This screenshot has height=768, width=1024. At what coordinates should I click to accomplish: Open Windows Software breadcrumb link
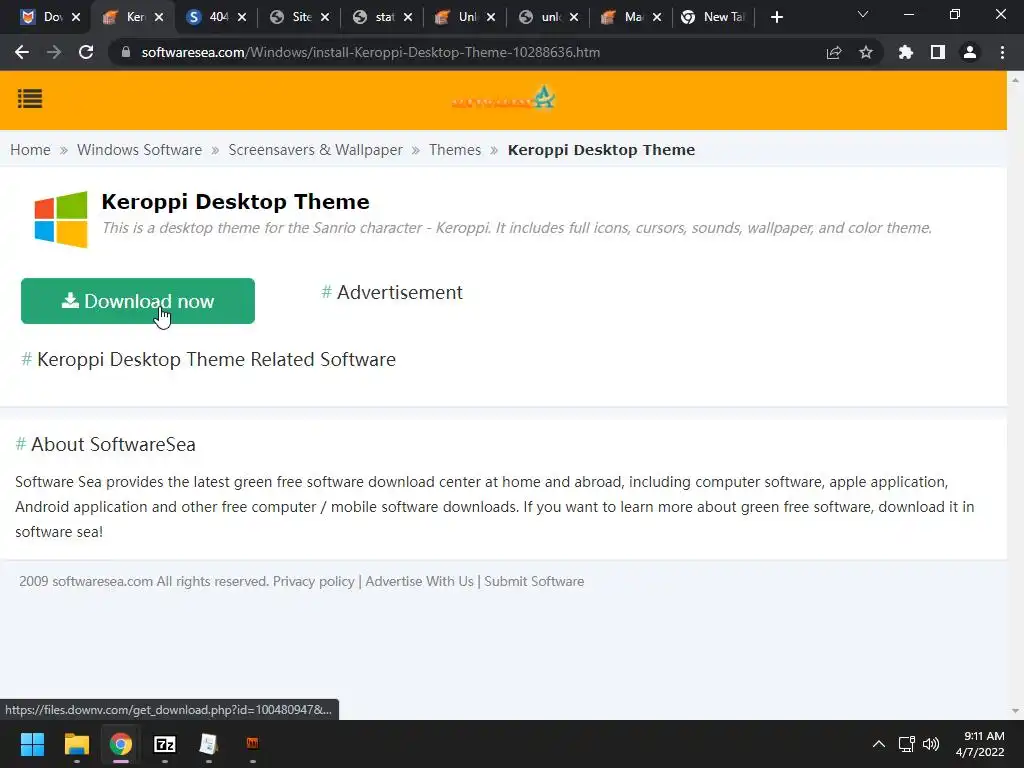[139, 150]
